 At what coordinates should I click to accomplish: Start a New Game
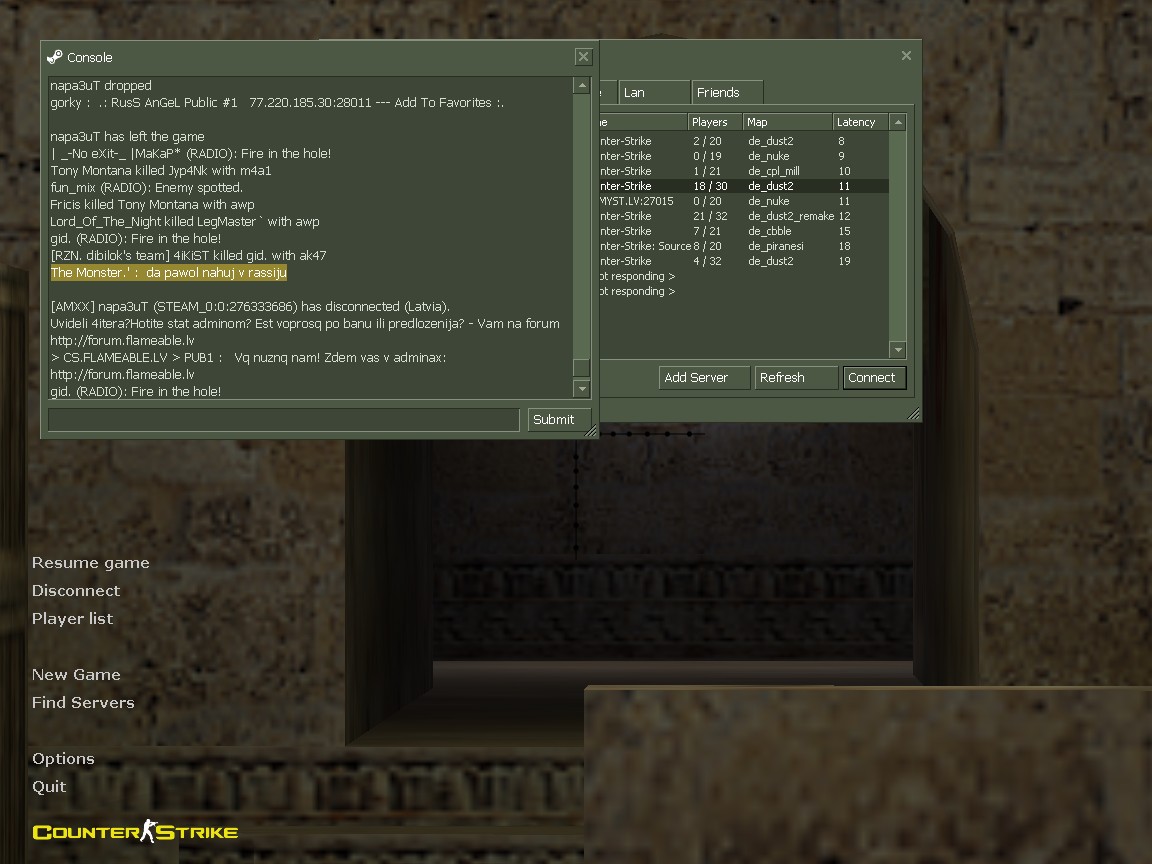(76, 674)
